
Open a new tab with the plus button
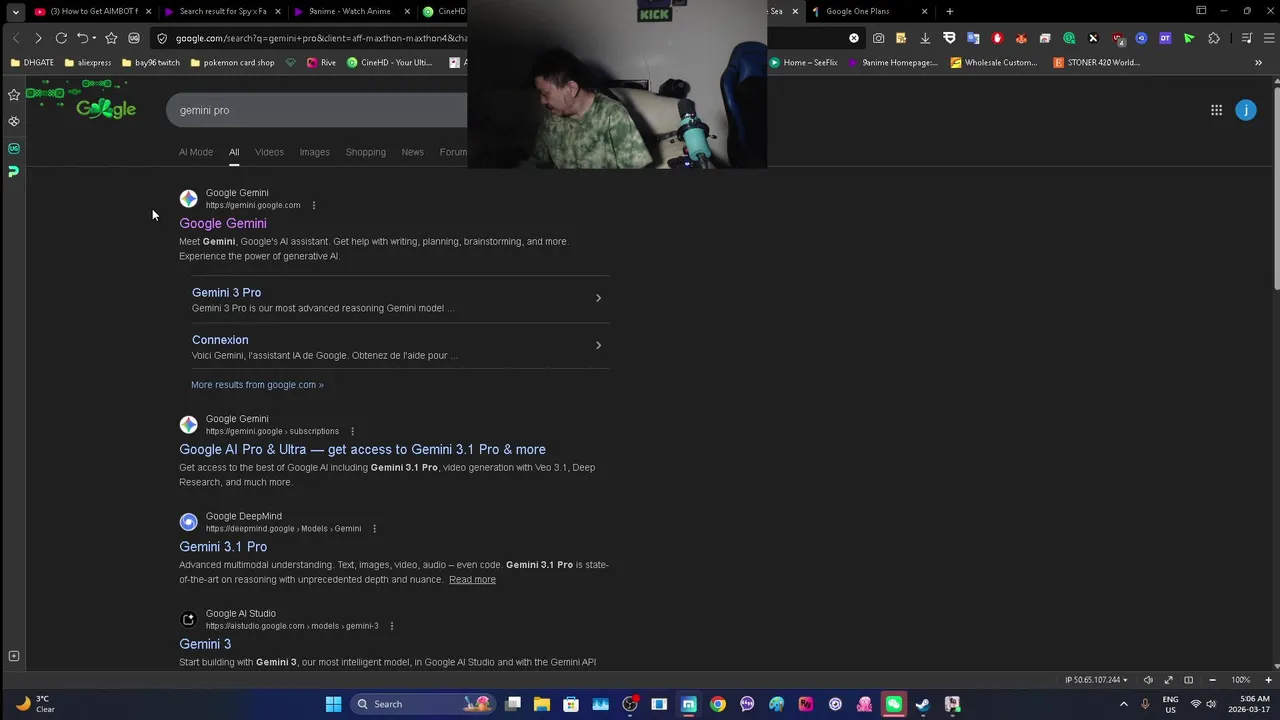(949, 12)
